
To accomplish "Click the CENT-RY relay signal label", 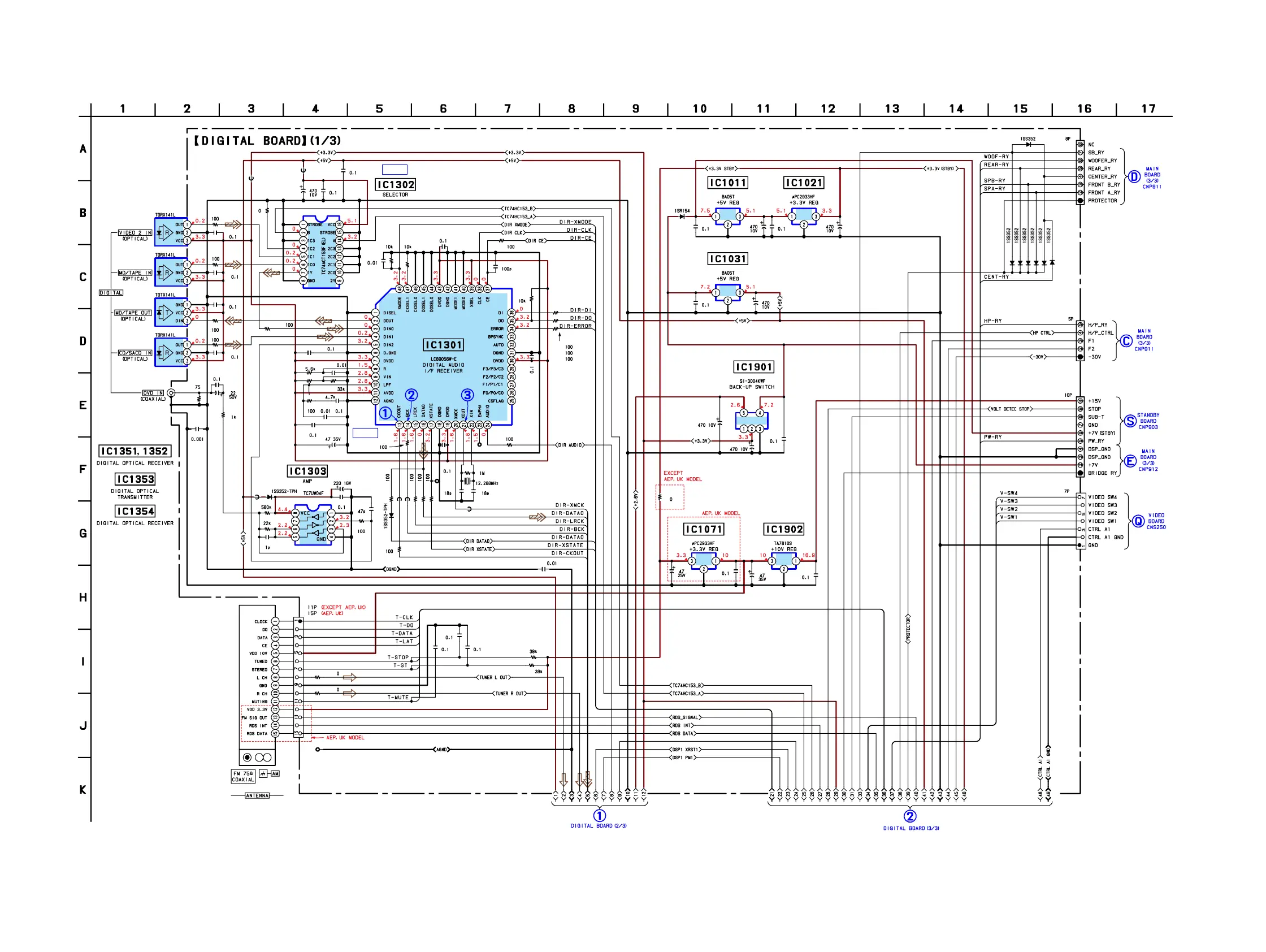I will [996, 277].
